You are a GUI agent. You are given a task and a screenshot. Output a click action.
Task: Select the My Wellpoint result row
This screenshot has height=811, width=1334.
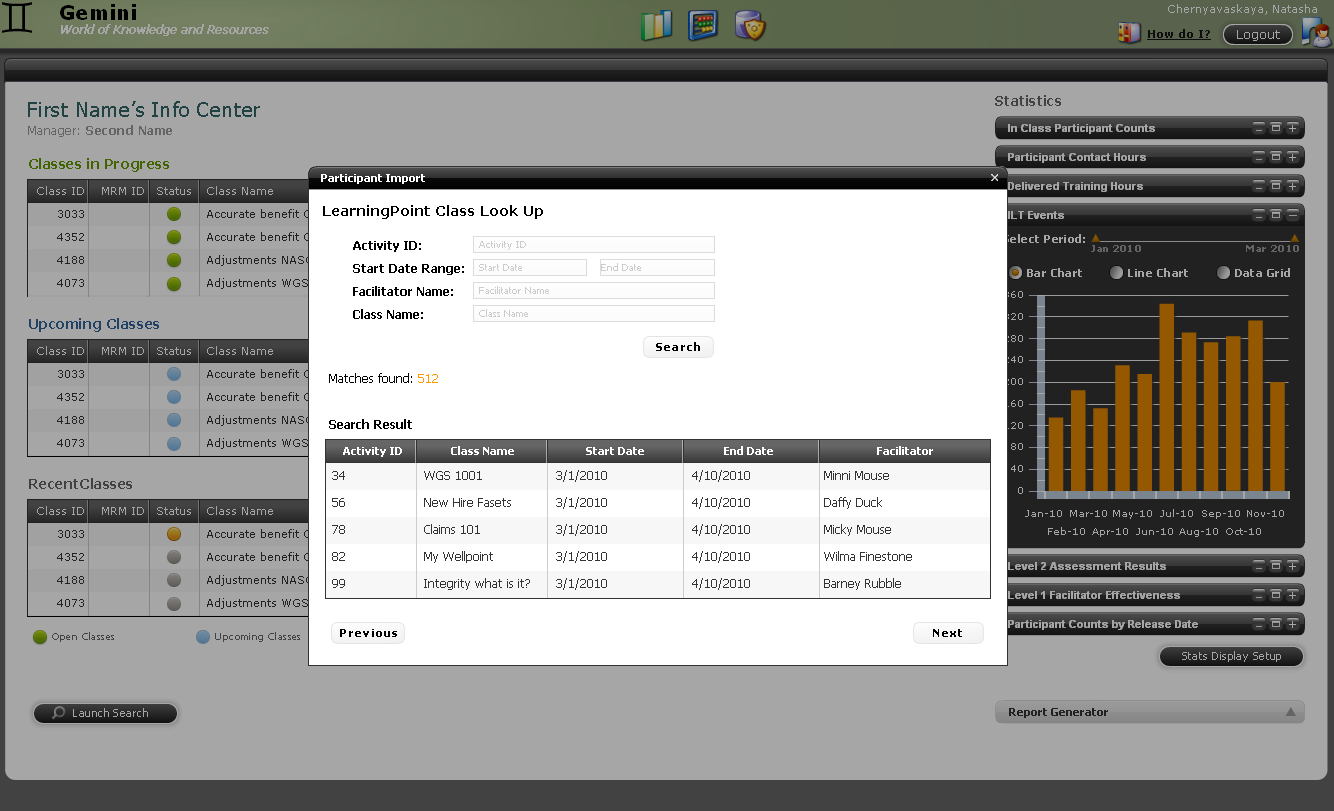[658, 557]
